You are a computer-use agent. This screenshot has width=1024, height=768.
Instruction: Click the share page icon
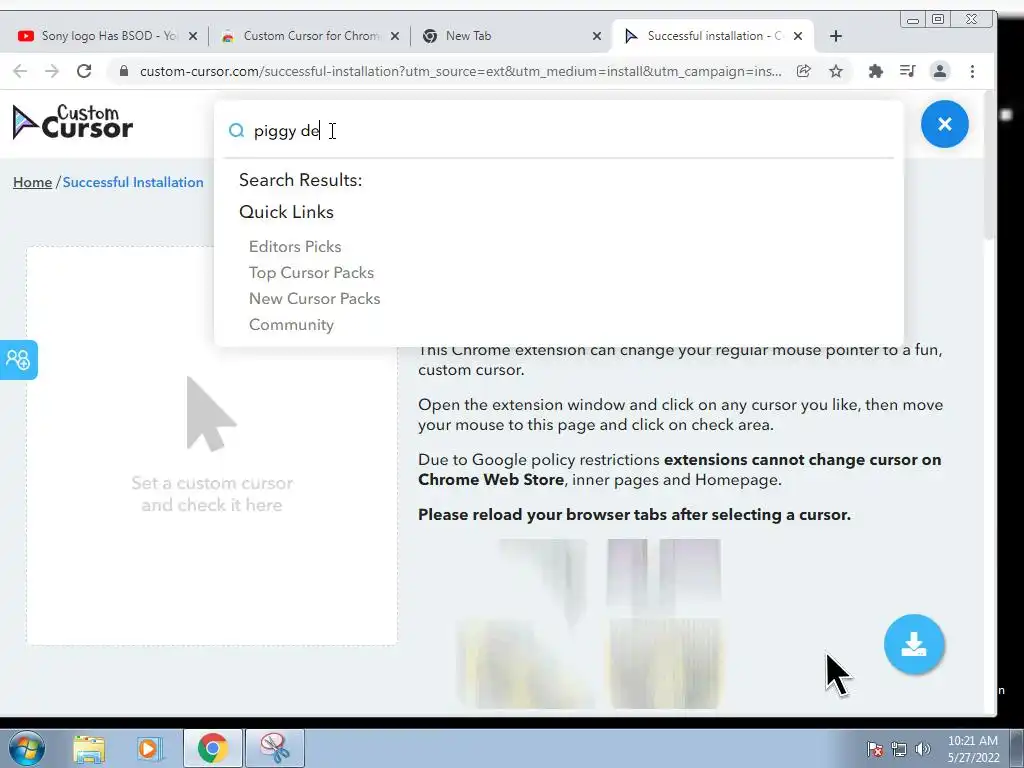(x=804, y=71)
